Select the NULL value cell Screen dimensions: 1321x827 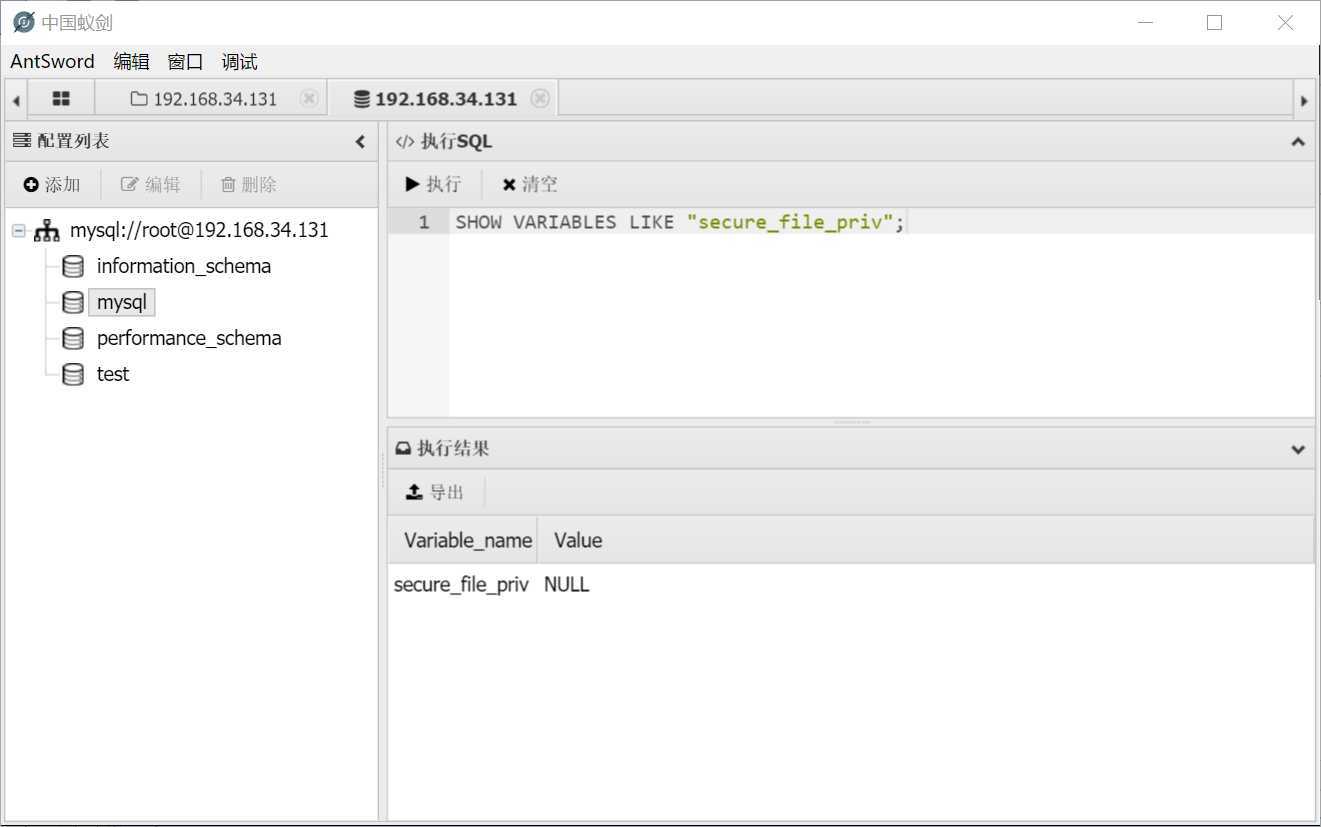click(x=566, y=585)
